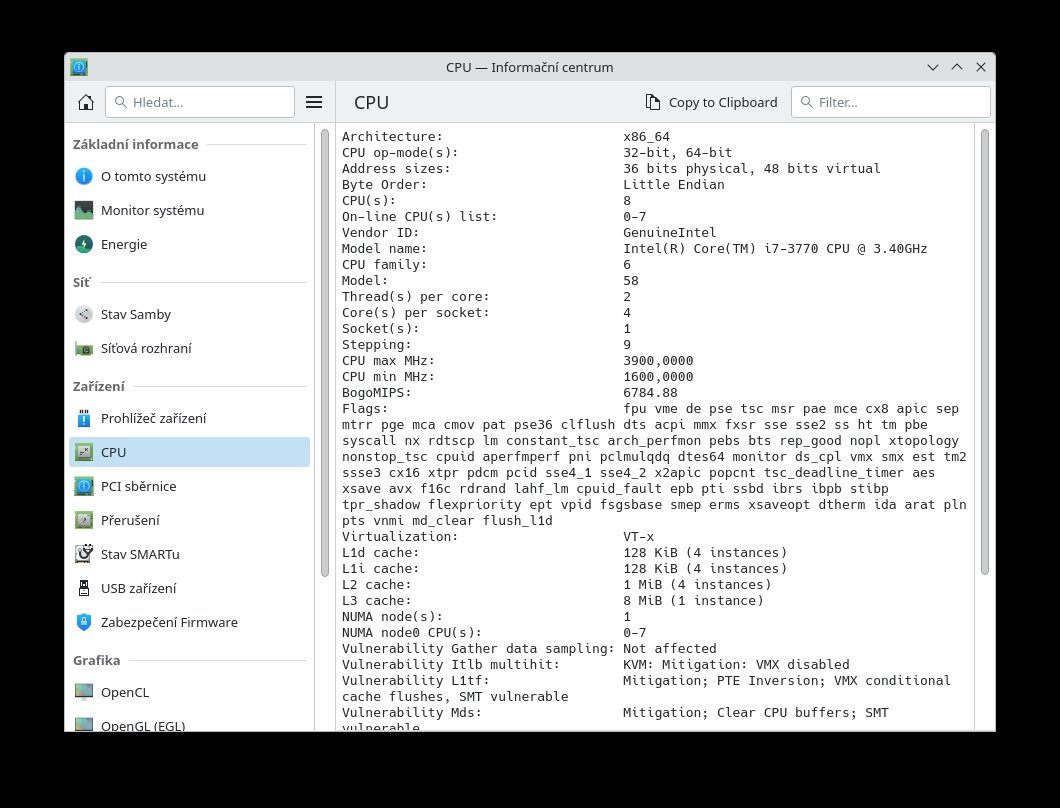Click the Stav SMARTu stethoscope icon
Image resolution: width=1060 pixels, height=808 pixels.
click(84, 554)
